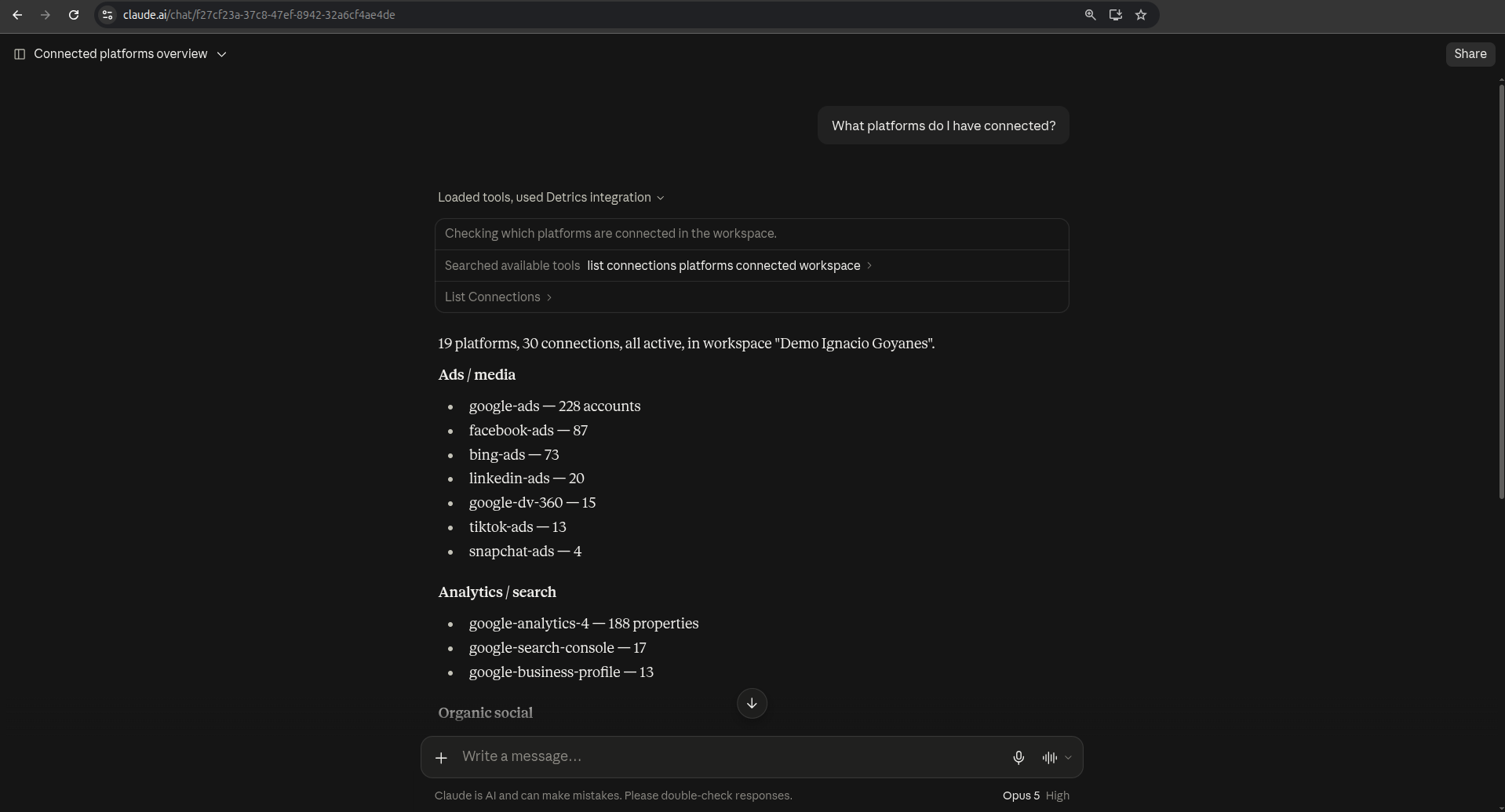Collapse the Loaded tools, used Detrics integration section
1505x812 pixels.
[551, 198]
